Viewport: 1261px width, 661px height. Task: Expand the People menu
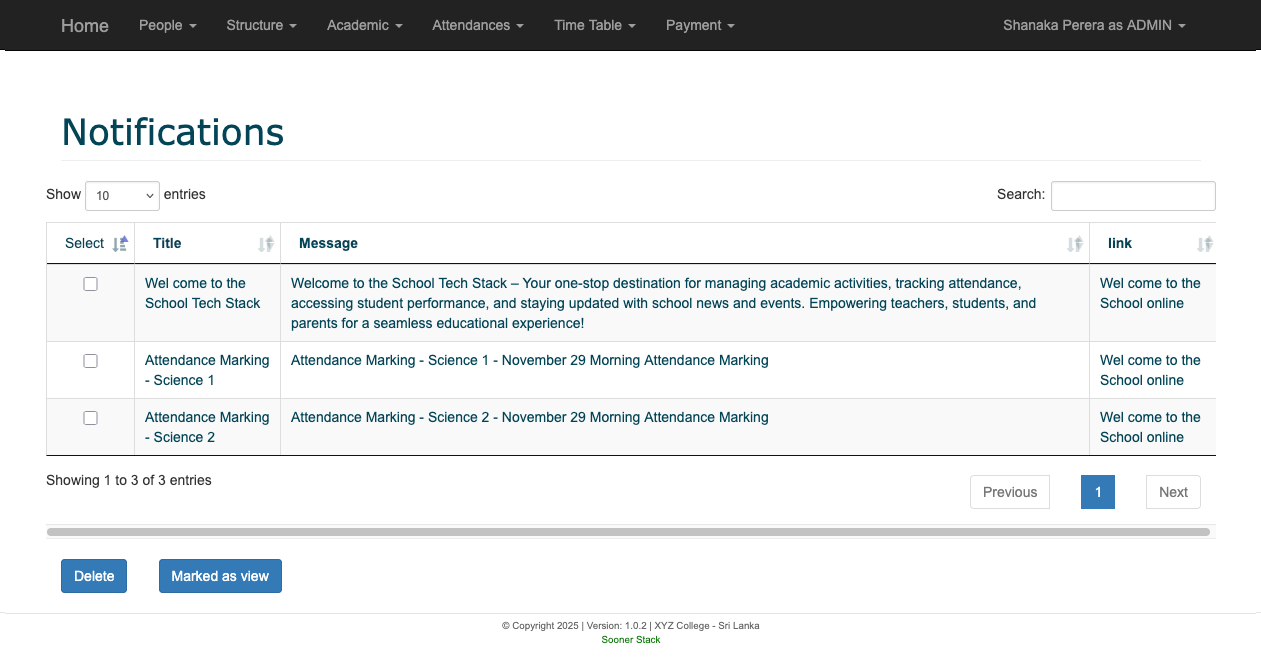tap(167, 25)
